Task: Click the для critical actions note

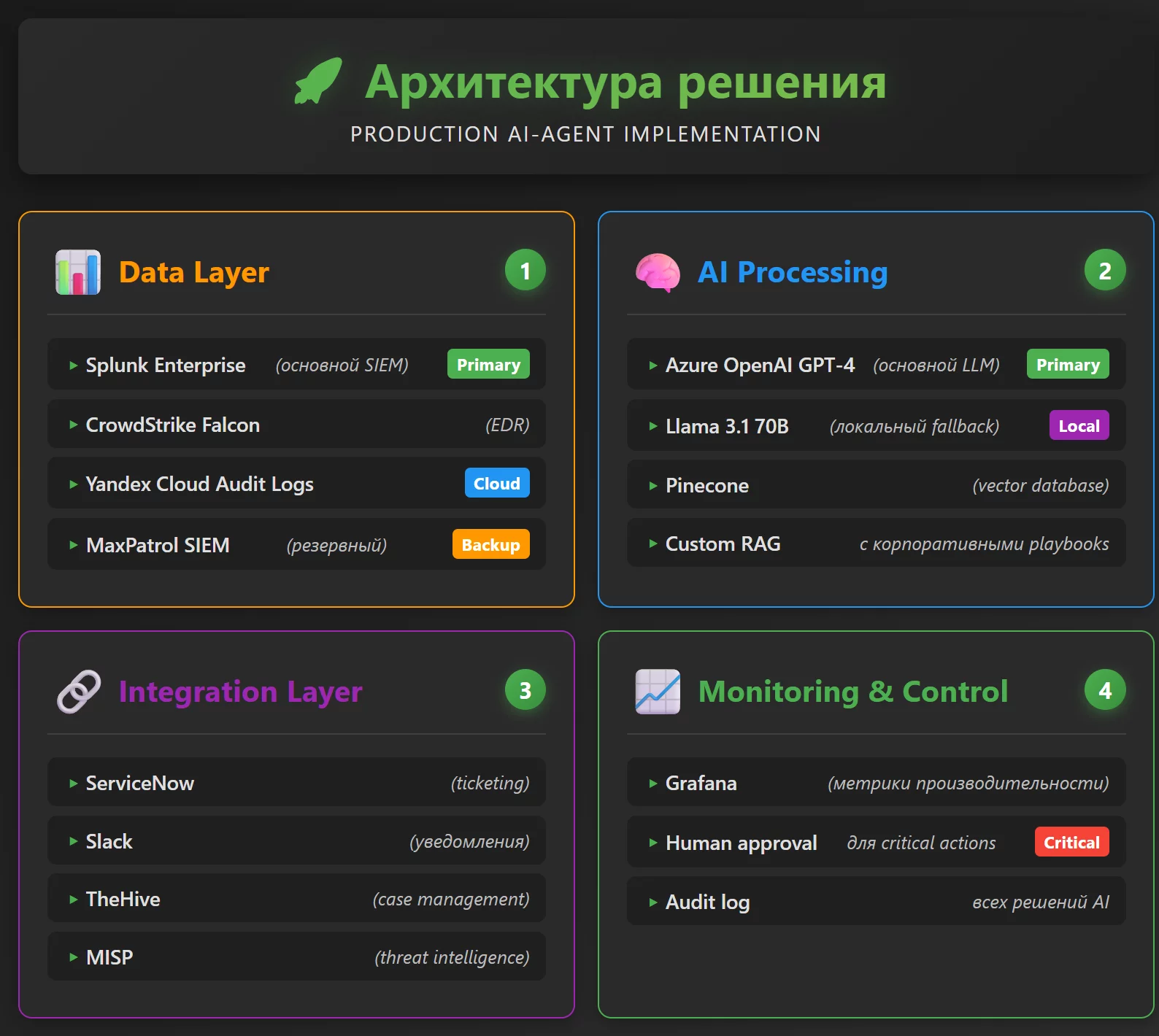Action: tap(921, 843)
